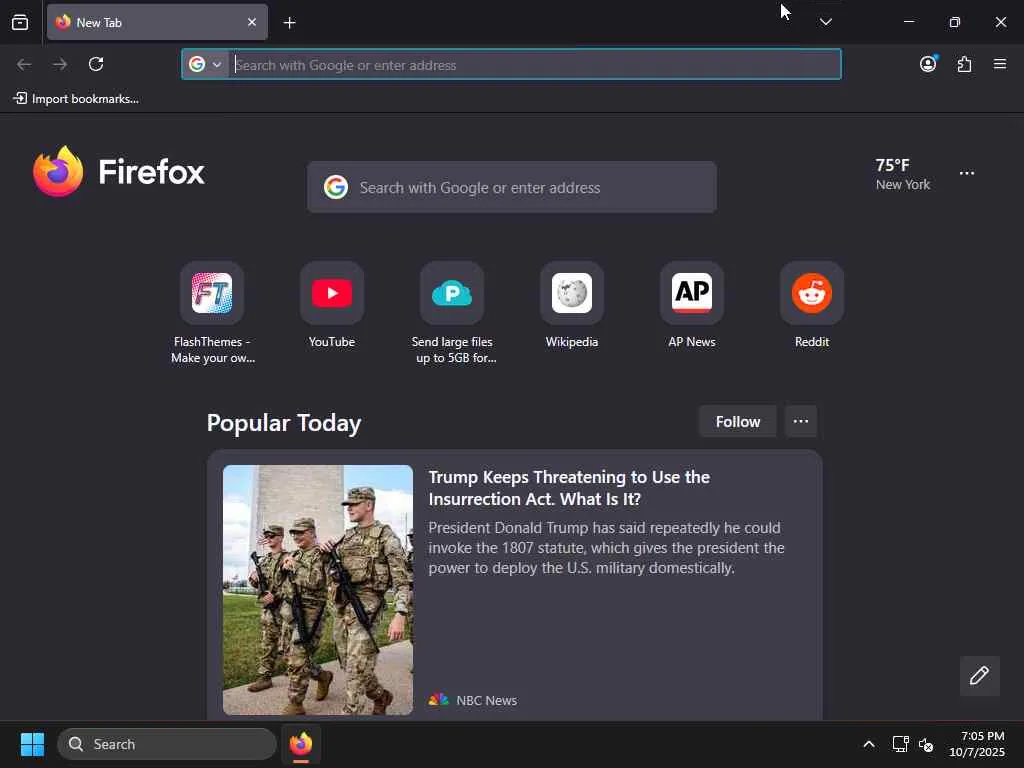Open a new tab with the plus button

click(x=290, y=23)
